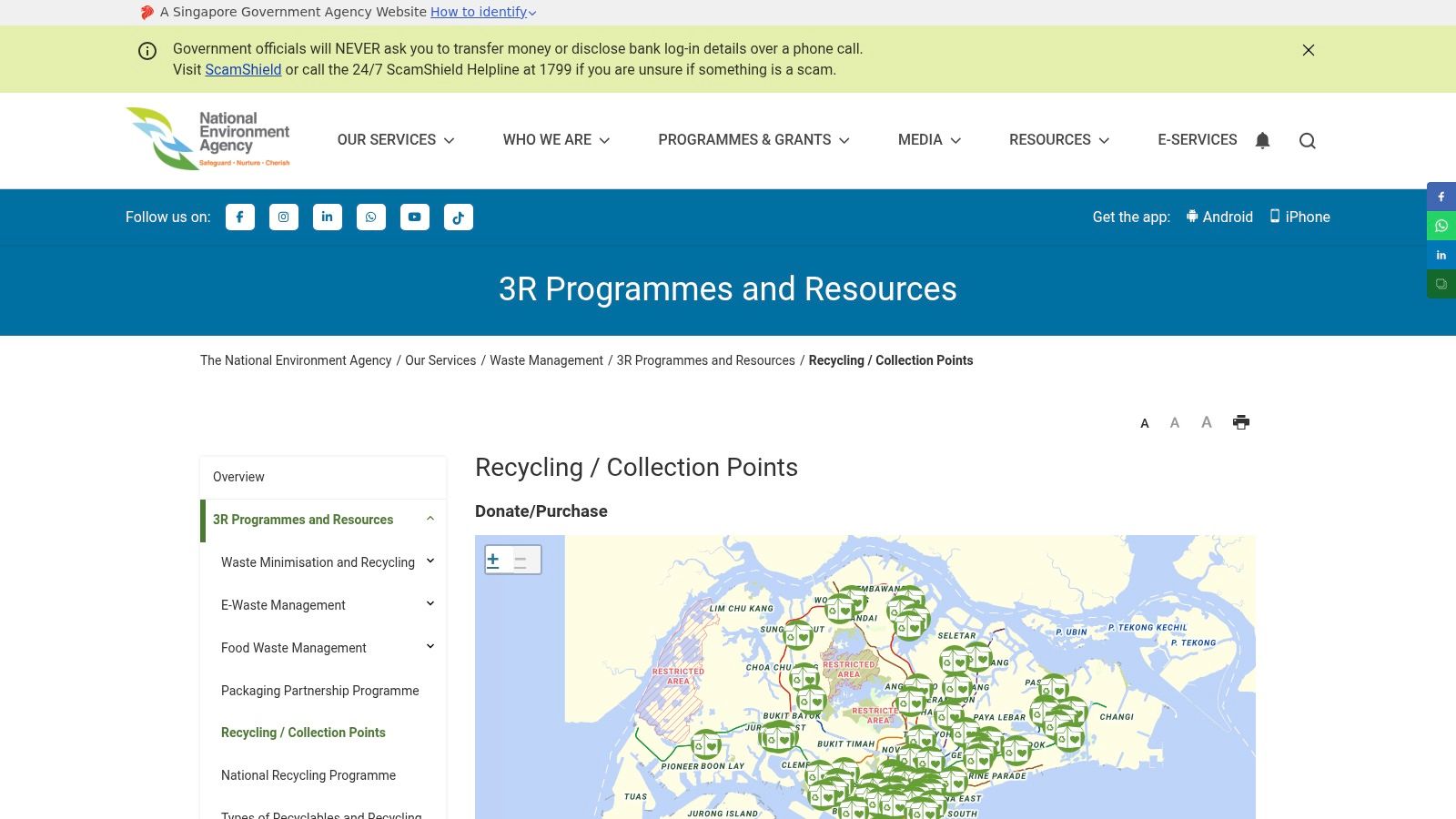The height and width of the screenshot is (819, 1456).
Task: Click the info icon in alert banner
Action: click(147, 51)
